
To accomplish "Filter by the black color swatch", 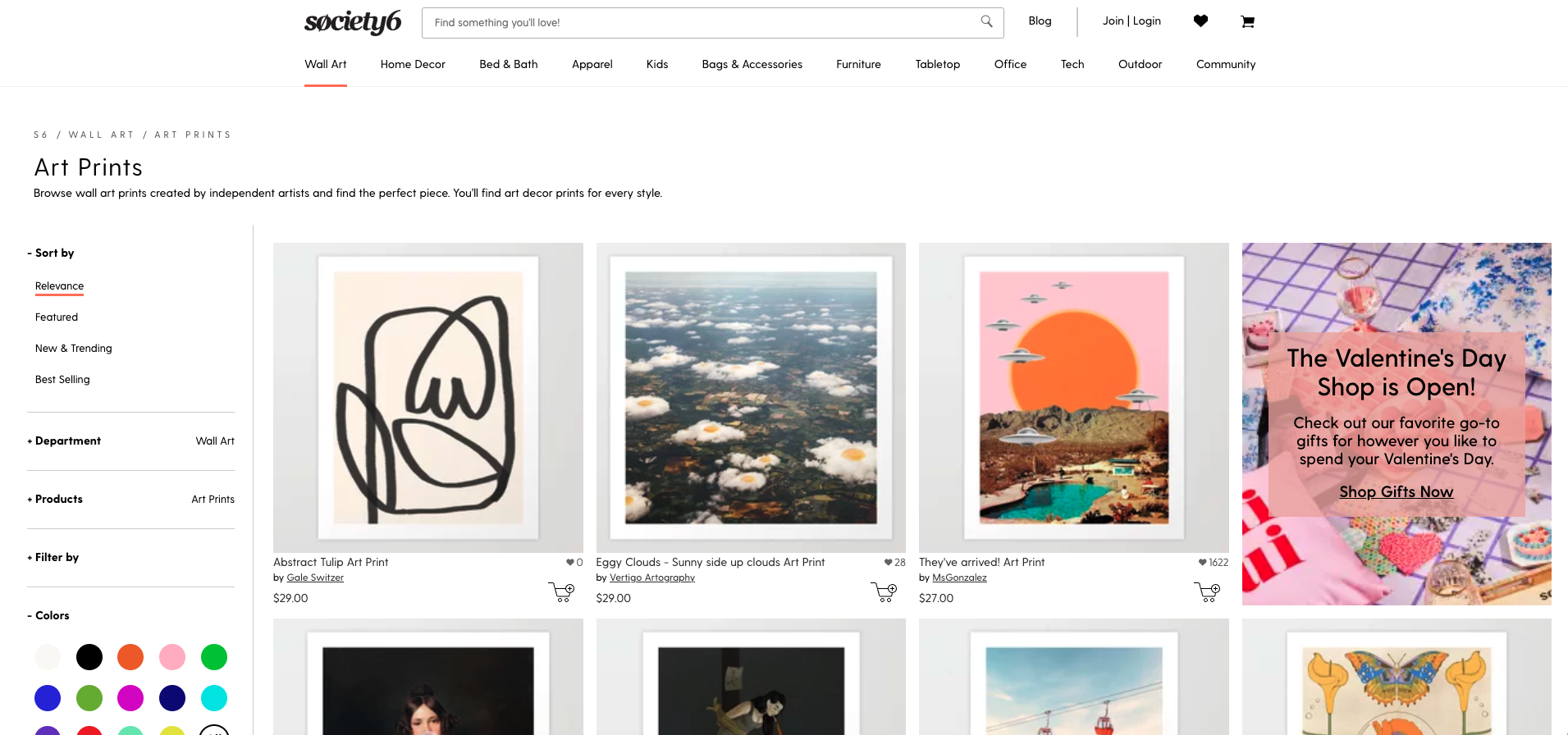I will 89,657.
